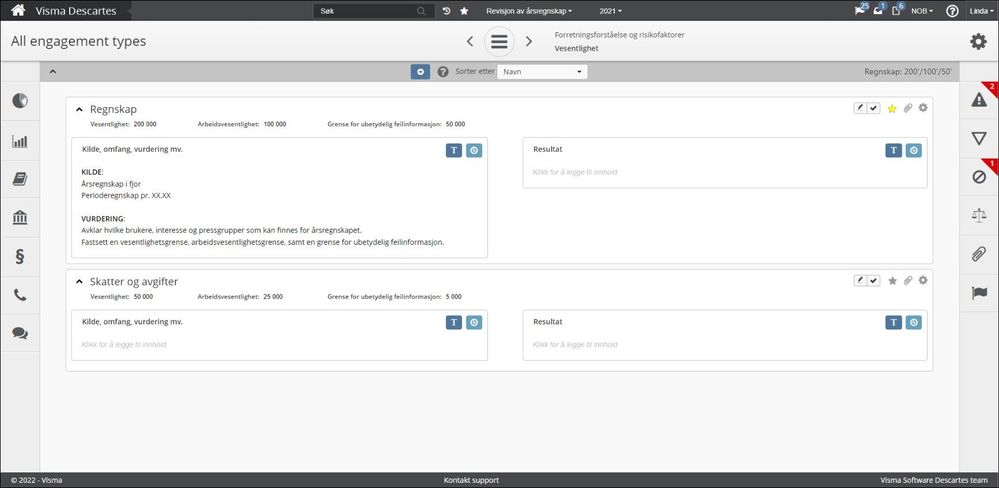This screenshot has width=999, height=488.
Task: Open the warning triangle panel with badge 2
Action: click(979, 100)
